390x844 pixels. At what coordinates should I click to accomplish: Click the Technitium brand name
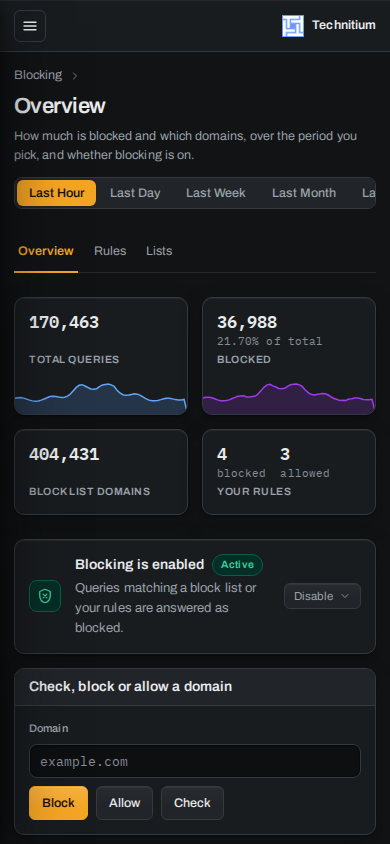[344, 25]
